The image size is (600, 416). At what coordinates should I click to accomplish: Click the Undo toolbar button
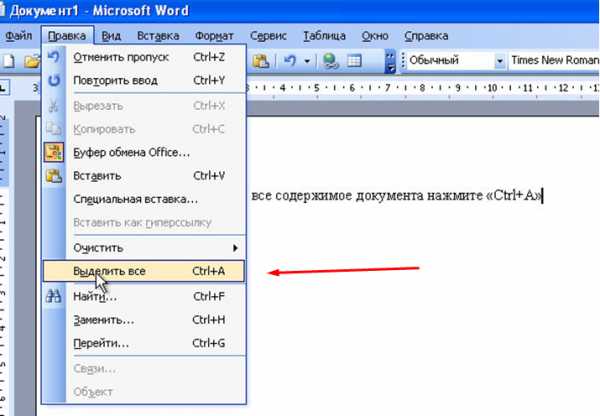290,60
